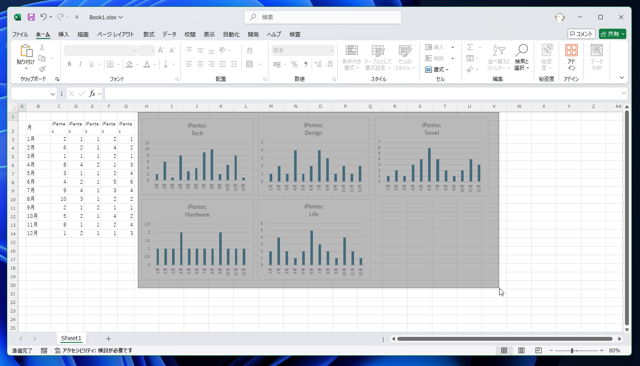Click the zoom slider handle
The image size is (640, 366).
pyautogui.click(x=572, y=350)
